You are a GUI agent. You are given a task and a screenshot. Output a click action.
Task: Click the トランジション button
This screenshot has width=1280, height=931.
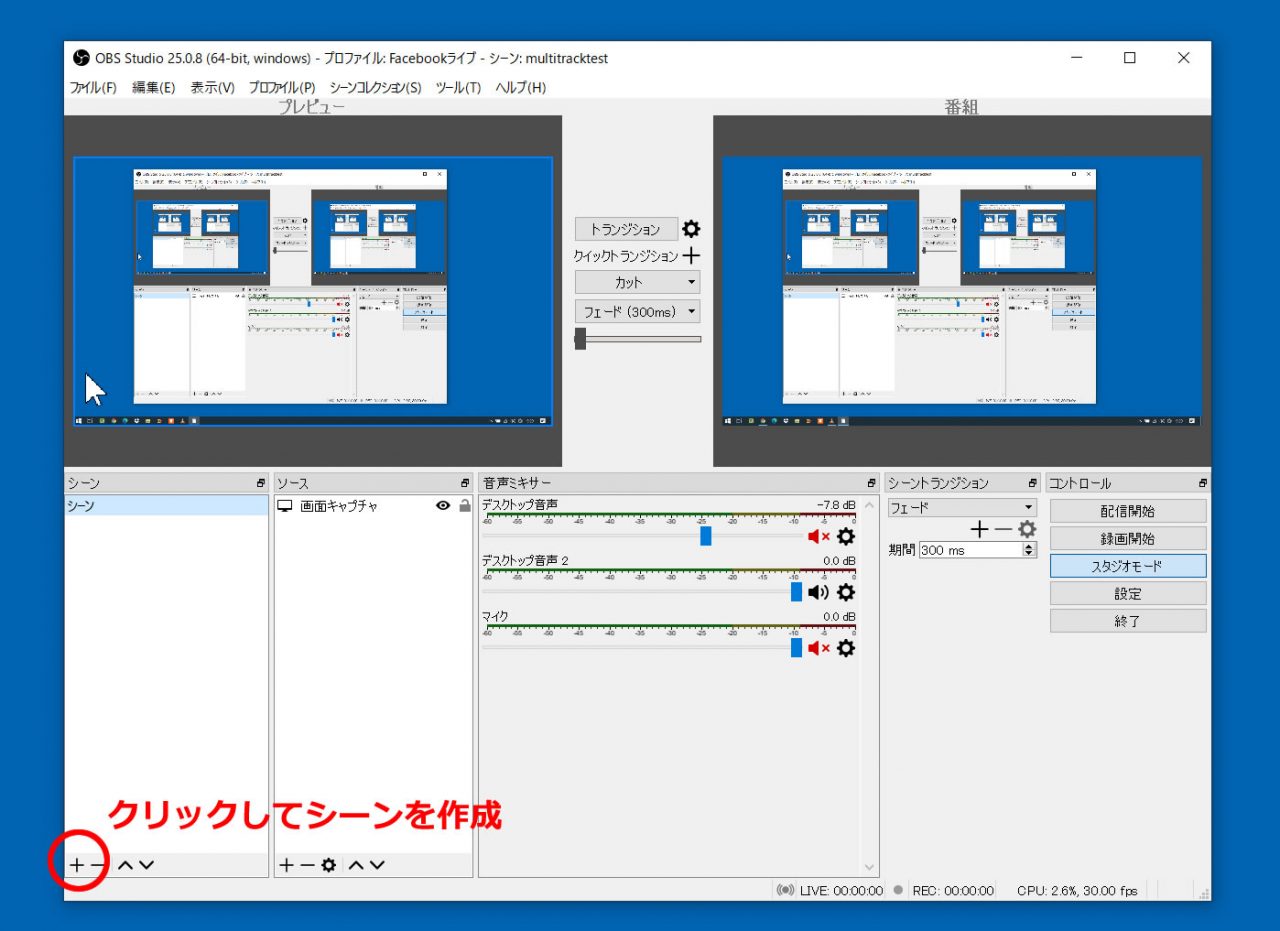(x=626, y=229)
